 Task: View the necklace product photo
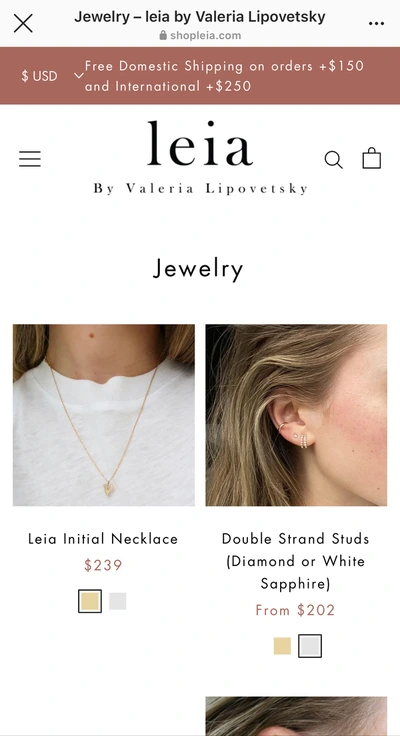(x=104, y=415)
